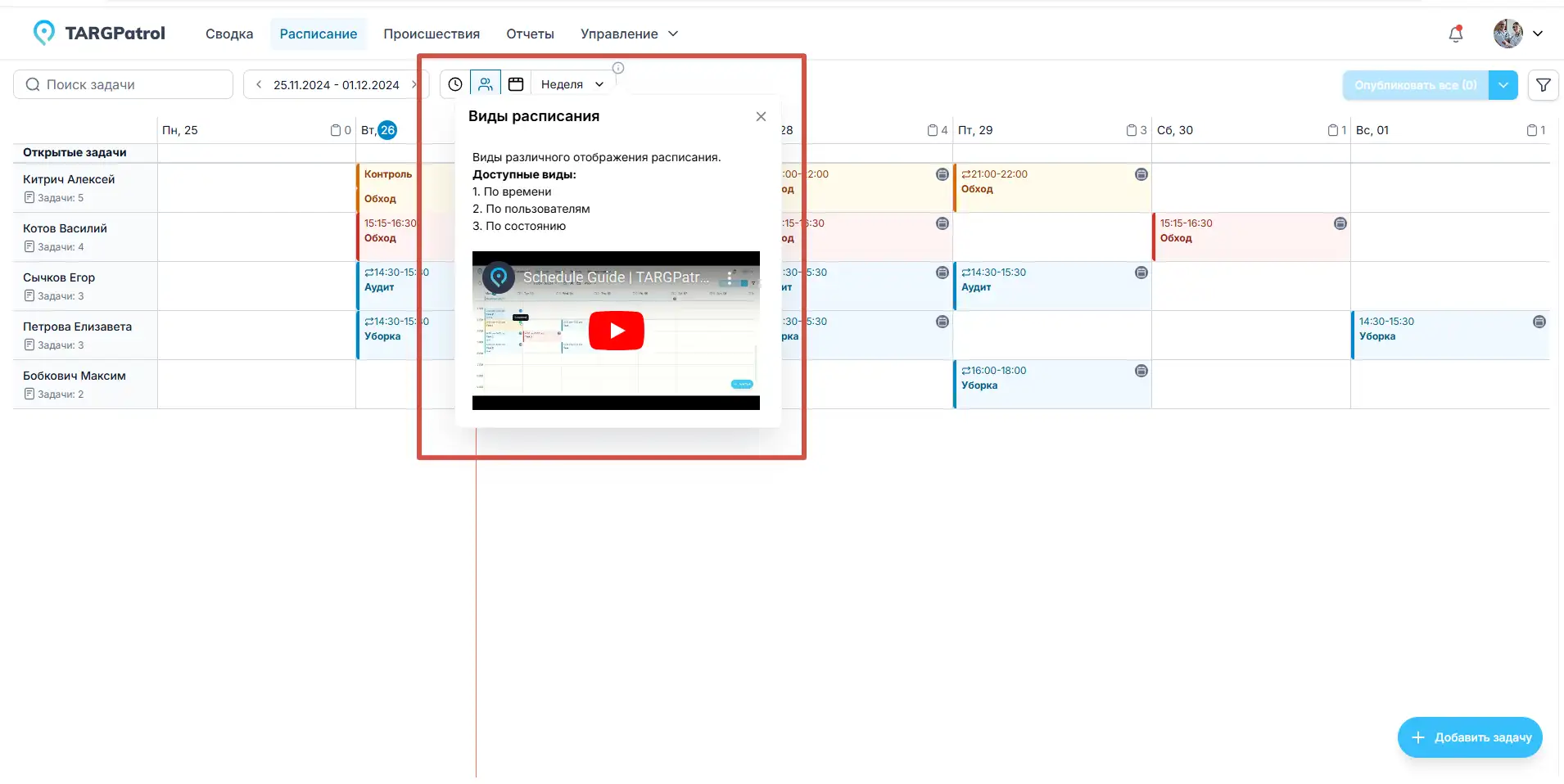Click status icon on Friday 14:30-15:30 Аудит task
The height and width of the screenshot is (784, 1564).
coord(1141,273)
